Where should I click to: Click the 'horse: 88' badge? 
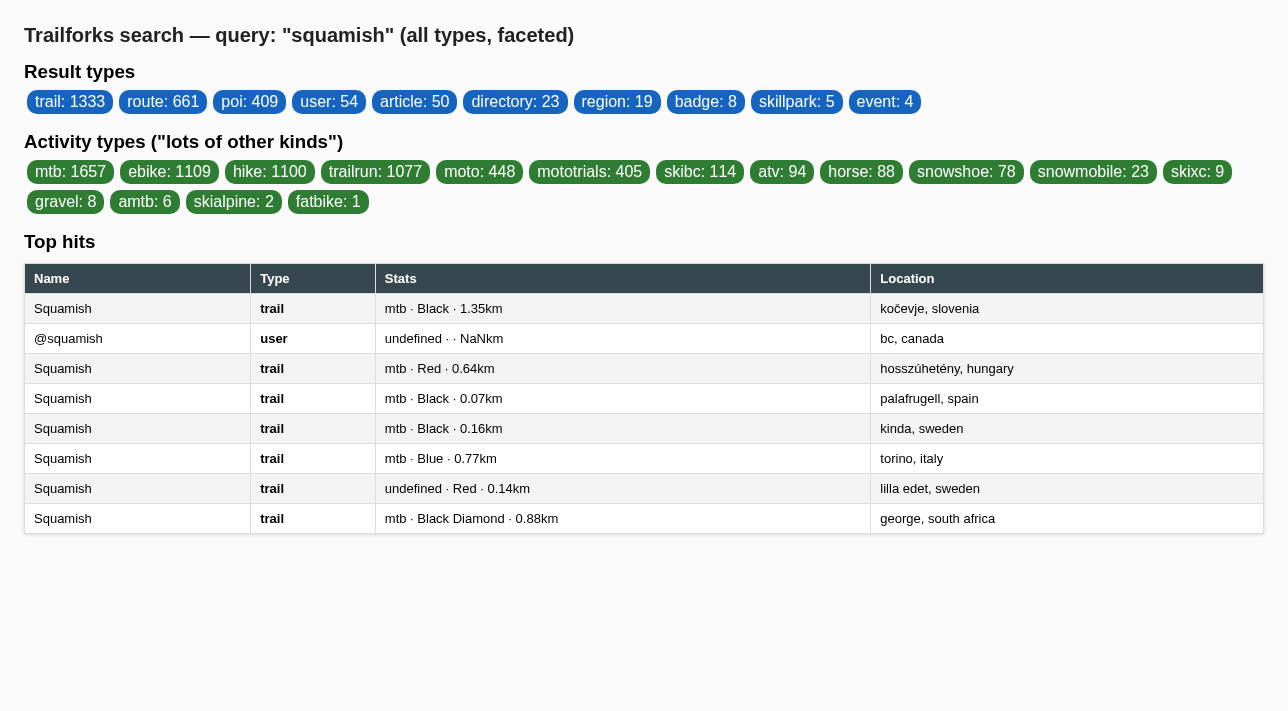click(x=861, y=172)
